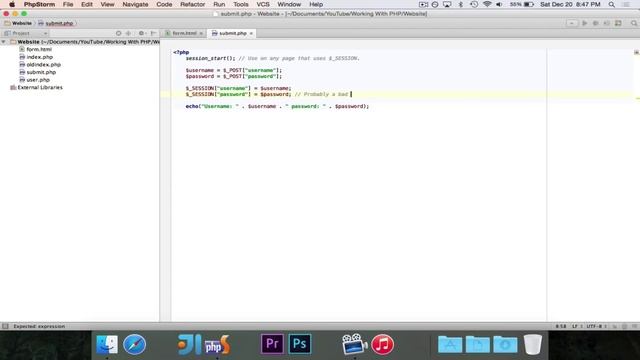
Task: Click the volume icon in menu bar
Action: click(x=499, y=4)
